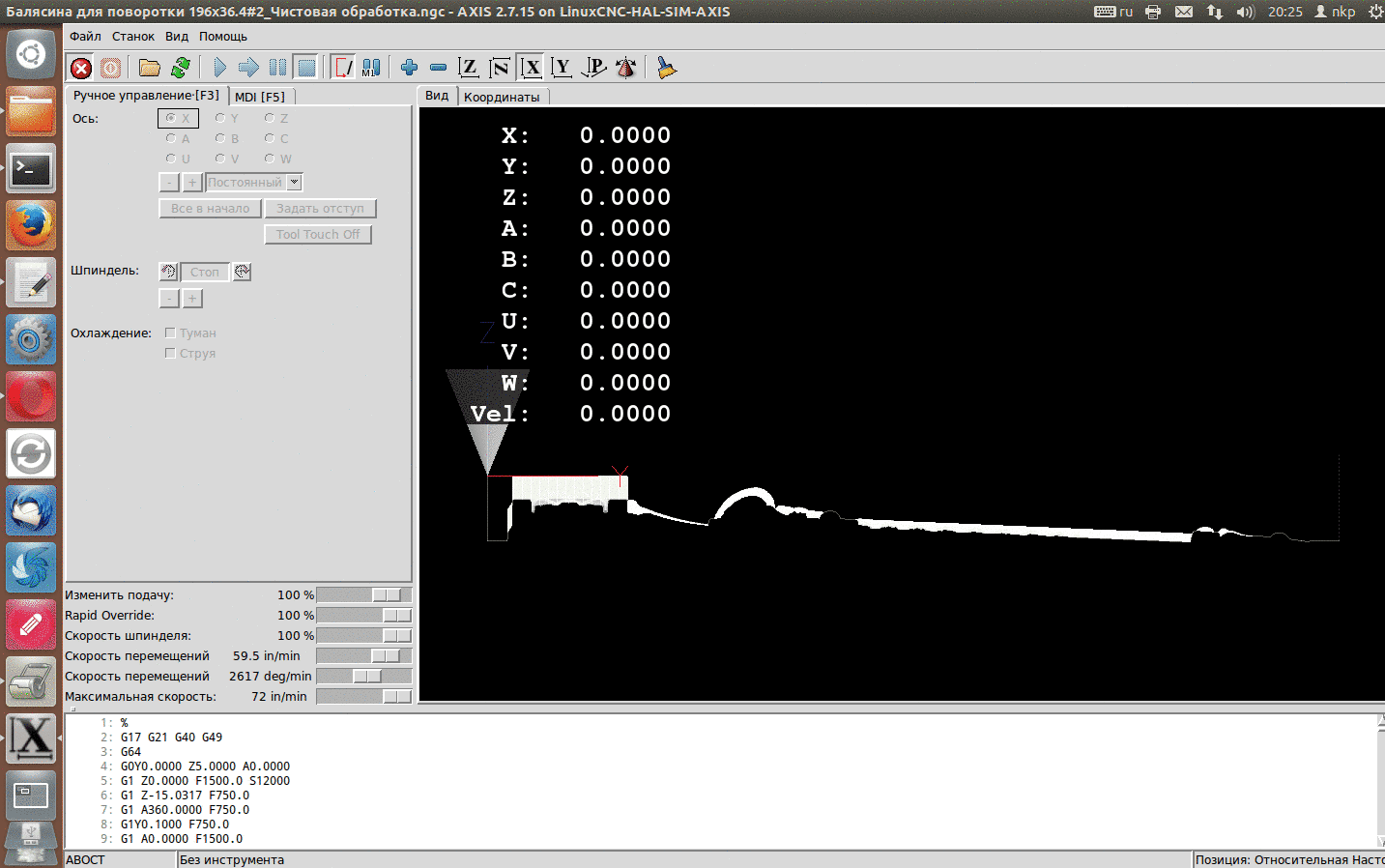
Task: Zoom in with the blue plus icon
Action: pos(409,68)
